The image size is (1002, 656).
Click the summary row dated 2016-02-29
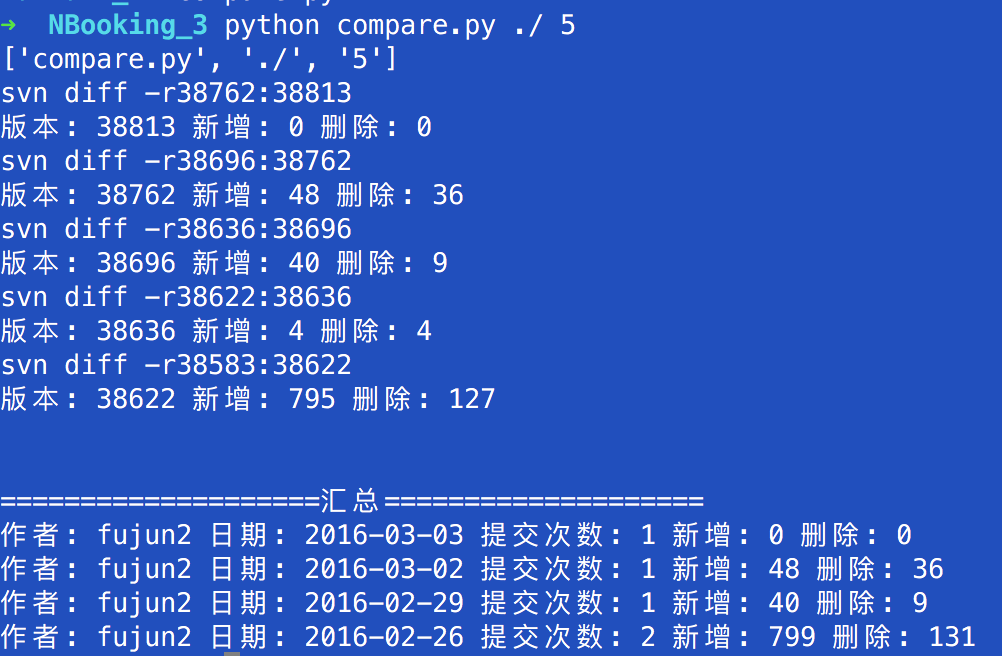coord(464,603)
